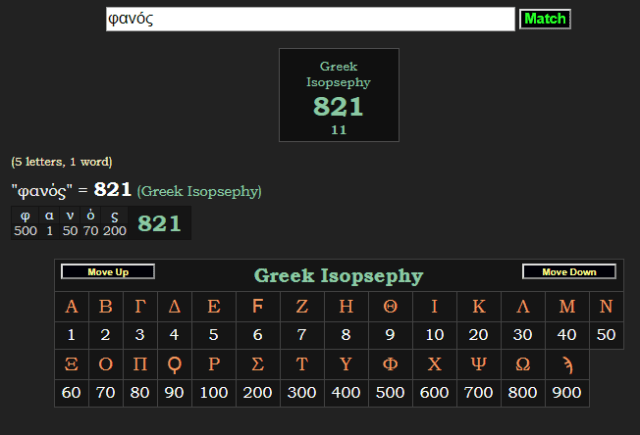This screenshot has height=435, width=640.
Task: Click the ς 200 breakdown cell
Action: pos(114,223)
